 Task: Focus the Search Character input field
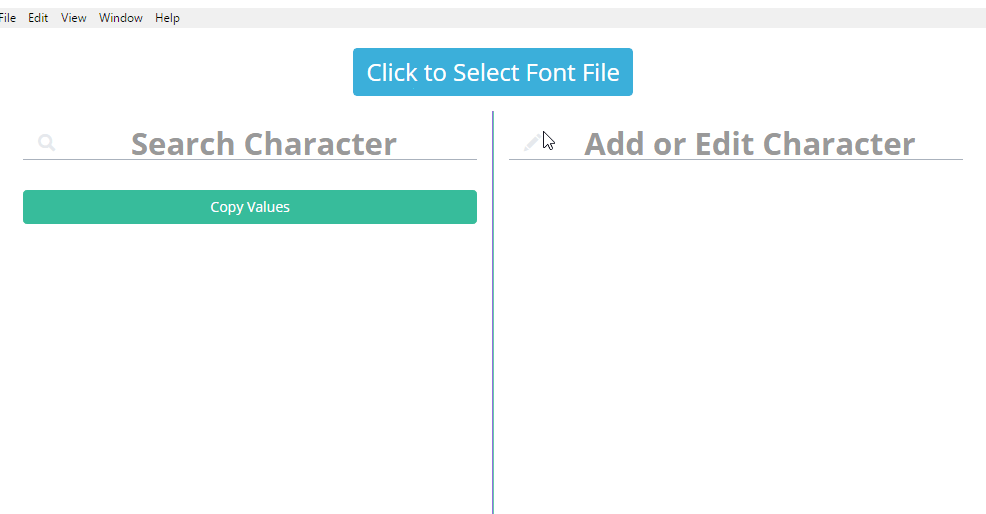coord(264,144)
